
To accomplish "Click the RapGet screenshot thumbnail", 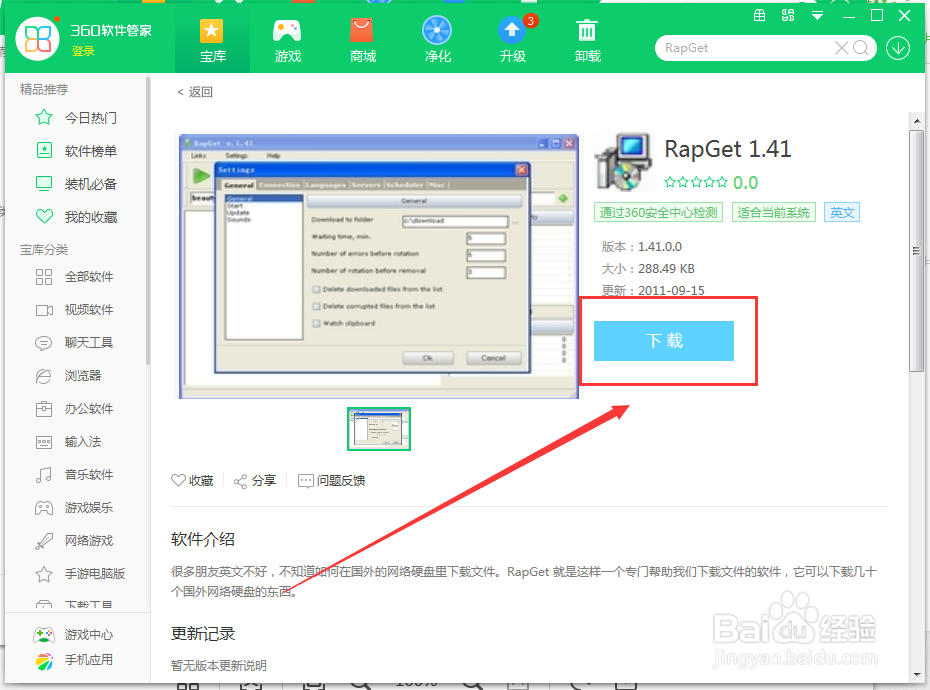I will (x=379, y=429).
